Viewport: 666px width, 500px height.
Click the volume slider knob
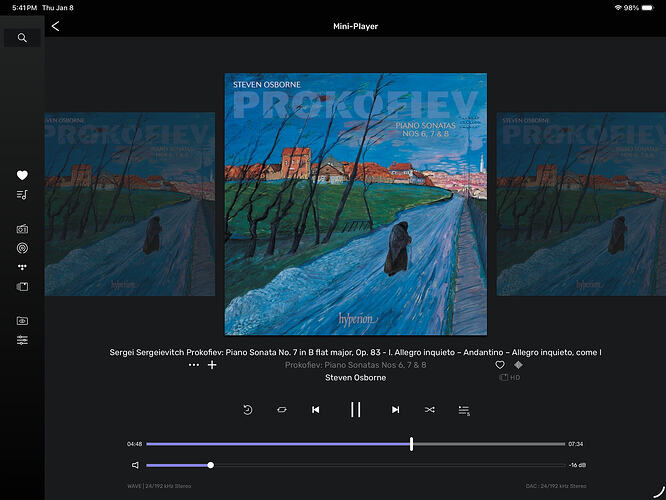(x=211, y=465)
